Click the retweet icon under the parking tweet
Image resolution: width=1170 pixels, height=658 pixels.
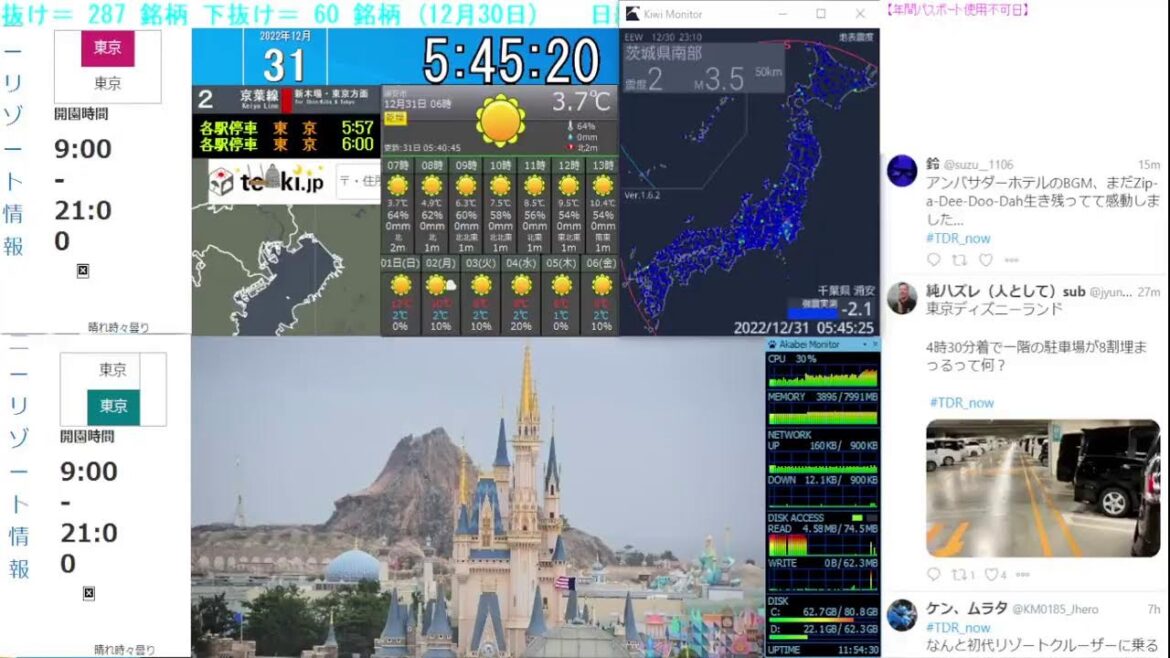(x=960, y=573)
